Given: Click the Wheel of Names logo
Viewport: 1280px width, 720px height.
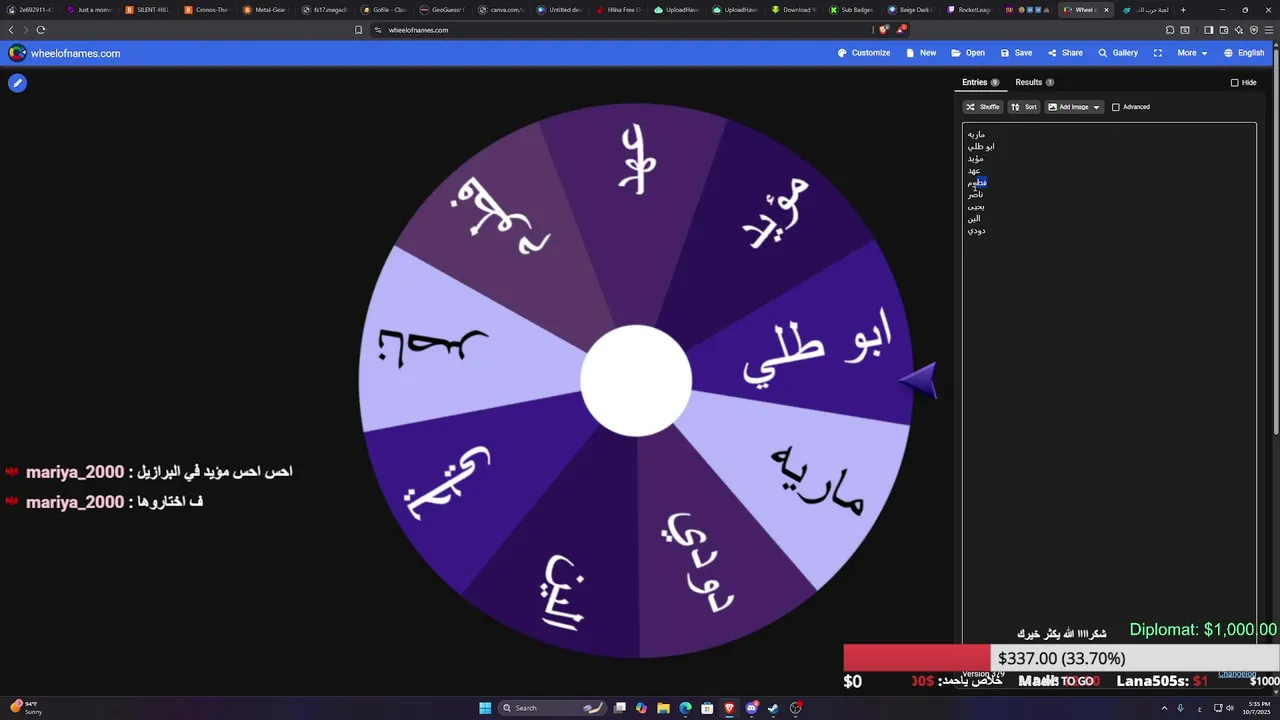Looking at the screenshot, I should coord(17,53).
